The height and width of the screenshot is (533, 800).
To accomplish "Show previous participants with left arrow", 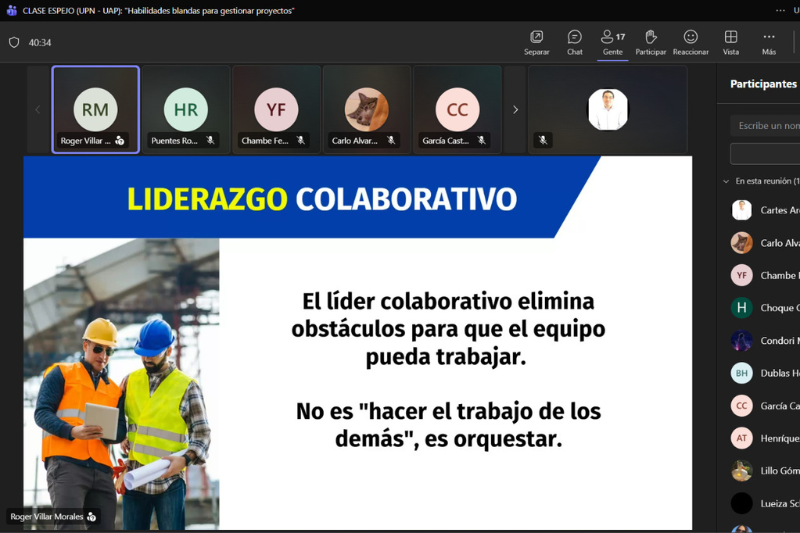I will click(x=38, y=110).
